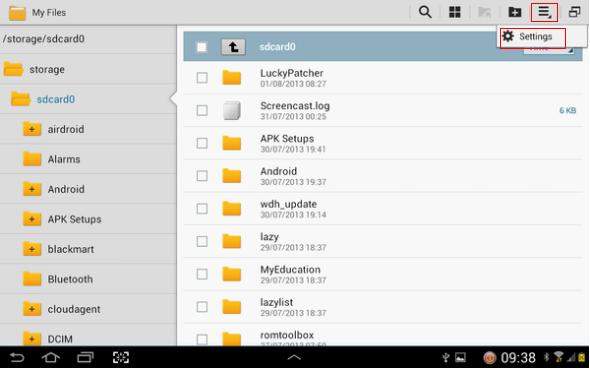Screen dimensions: 590x369
Task: Check the lazylist checkbox
Action: (202, 307)
